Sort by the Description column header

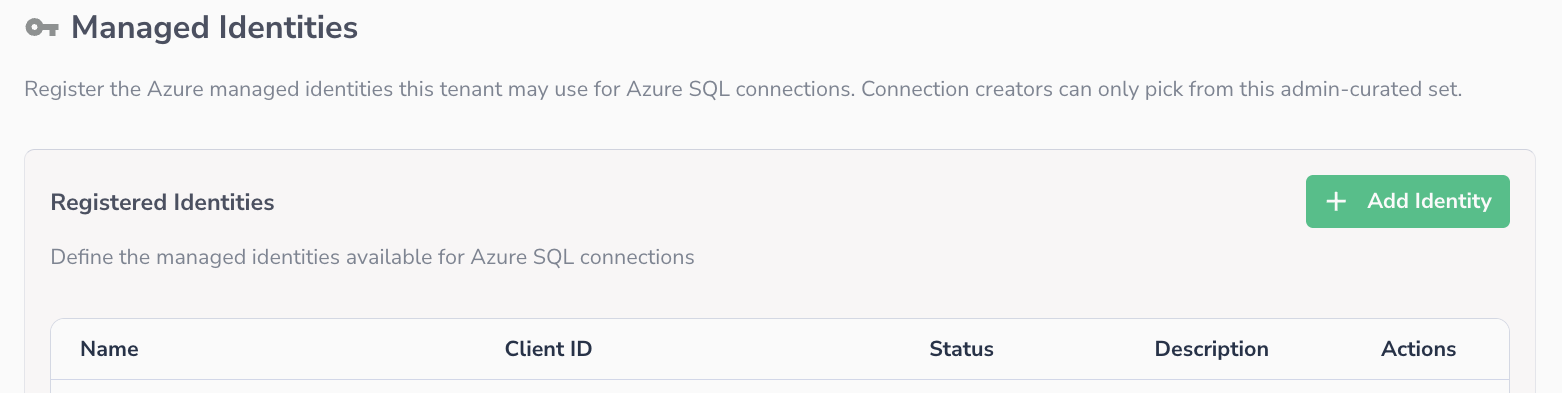[x=1211, y=349]
